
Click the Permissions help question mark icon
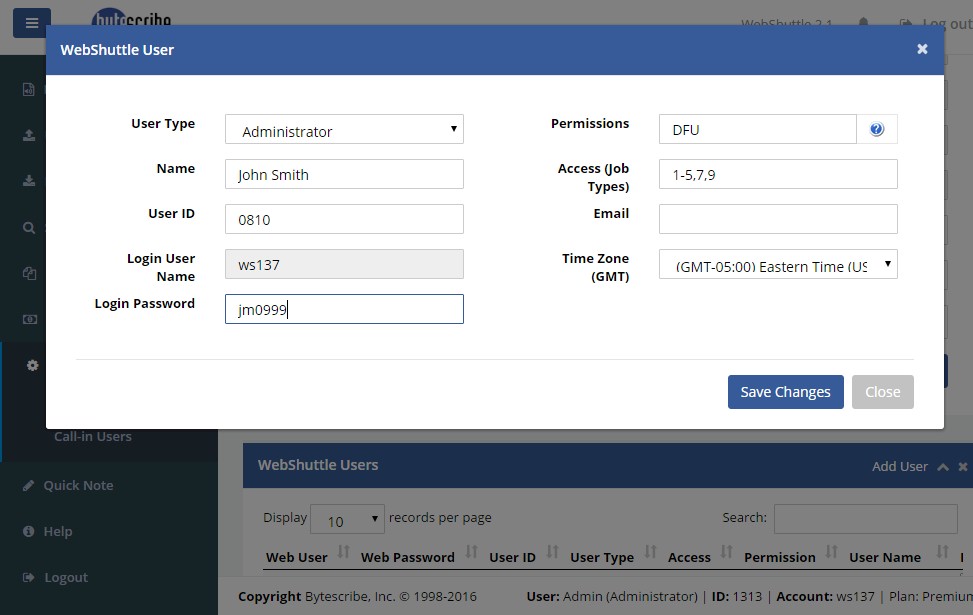[x=876, y=129]
